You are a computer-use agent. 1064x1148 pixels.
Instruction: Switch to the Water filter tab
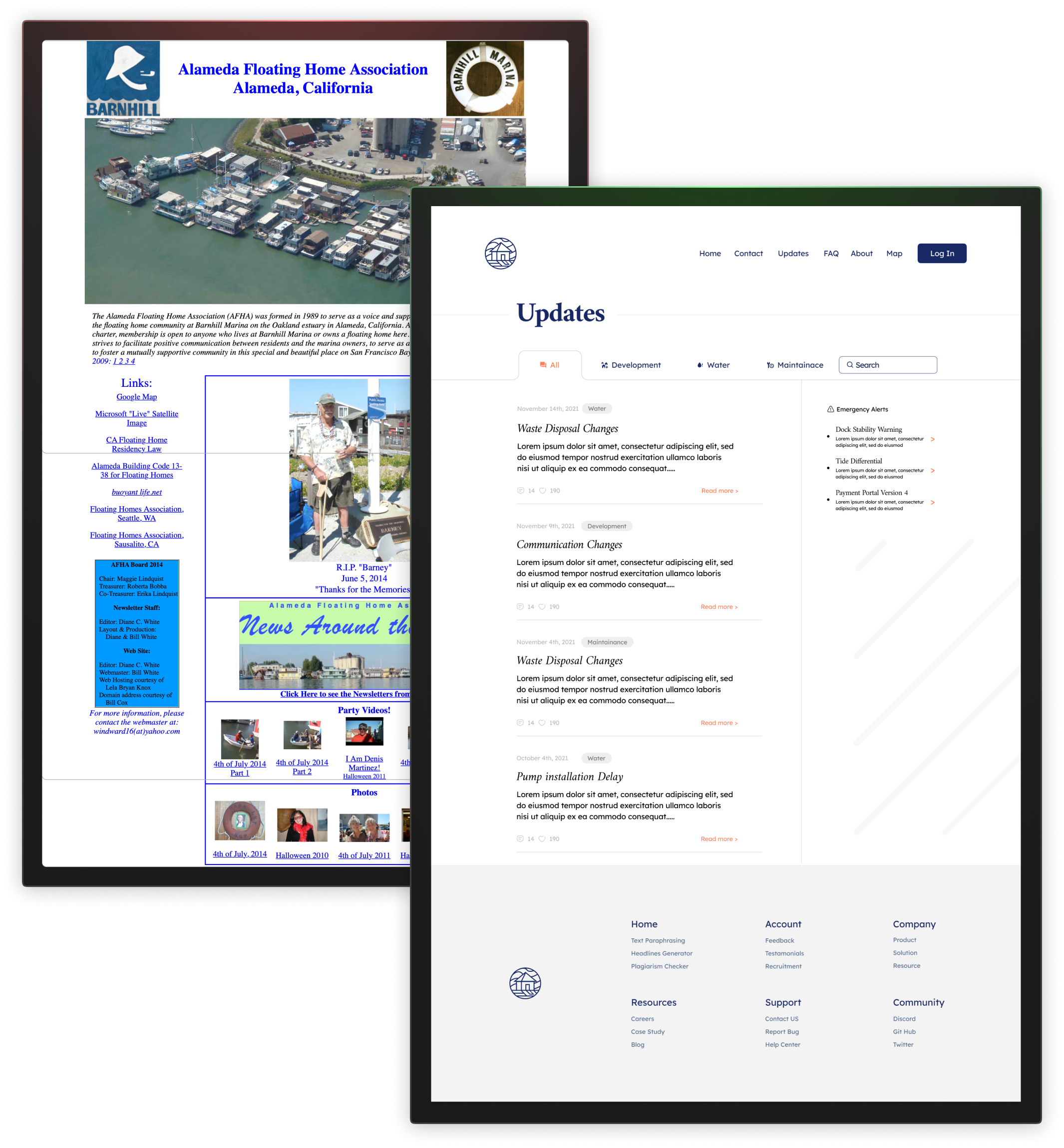(713, 365)
